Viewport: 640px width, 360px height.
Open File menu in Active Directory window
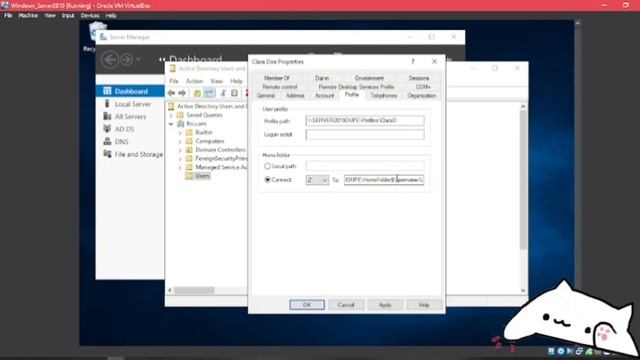174,81
